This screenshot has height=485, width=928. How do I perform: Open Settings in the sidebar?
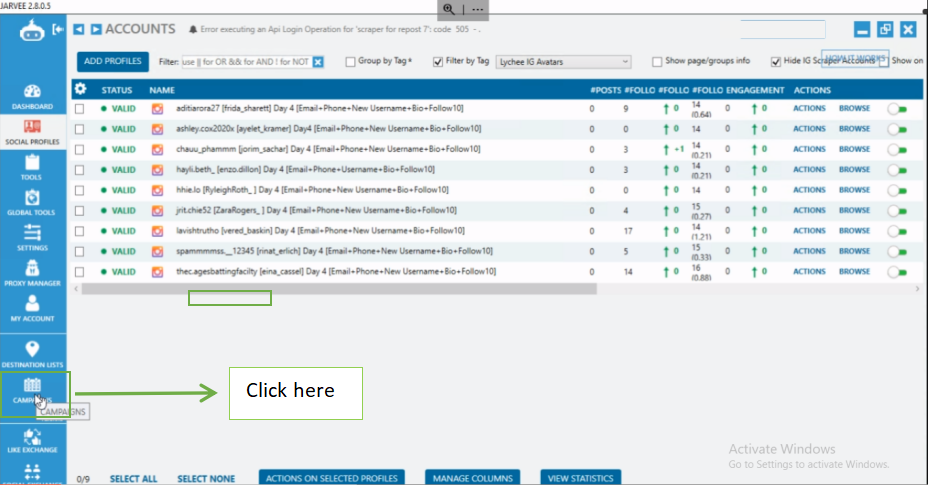pos(32,238)
